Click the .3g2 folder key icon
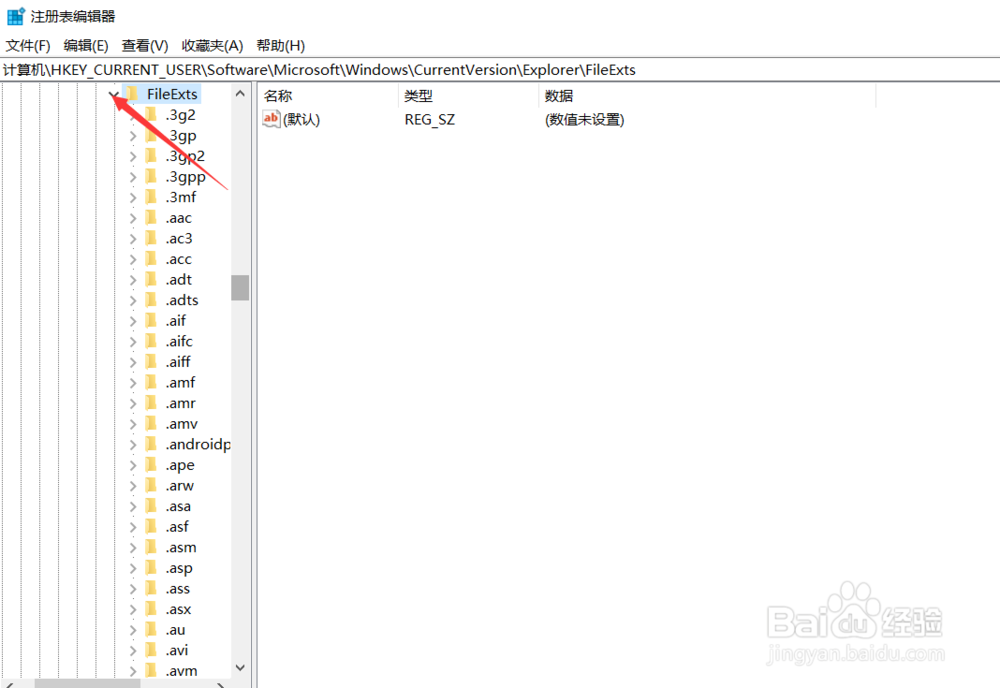Screen dimensions: 1000x688 coord(152,115)
